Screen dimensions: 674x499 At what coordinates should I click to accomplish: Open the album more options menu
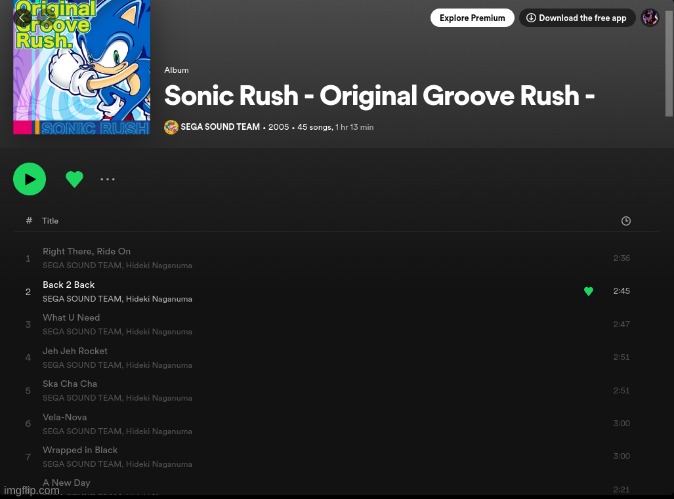[x=107, y=179]
